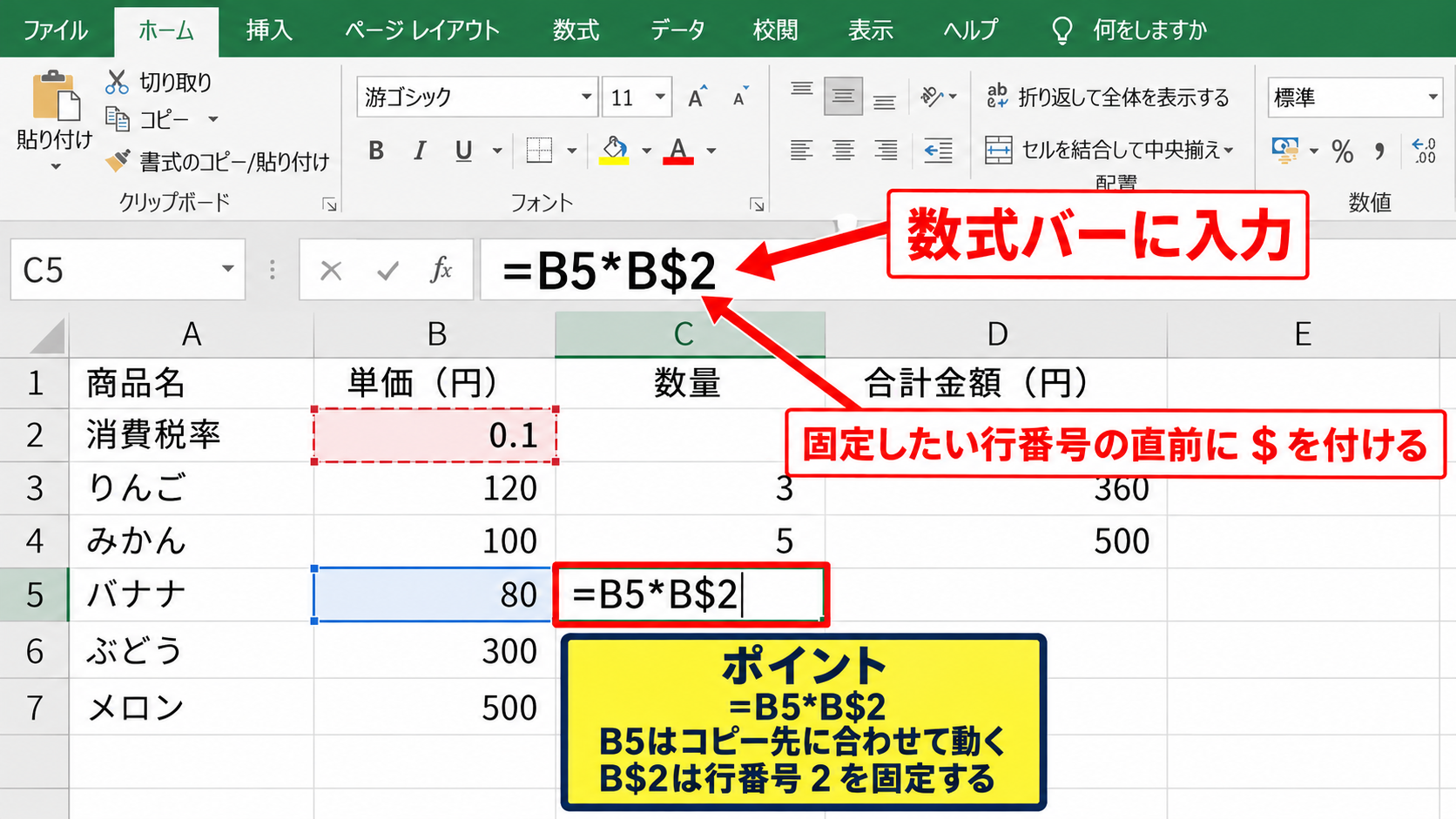Apply borders with the border grid icon
This screenshot has width=1456, height=819.
click(x=539, y=151)
